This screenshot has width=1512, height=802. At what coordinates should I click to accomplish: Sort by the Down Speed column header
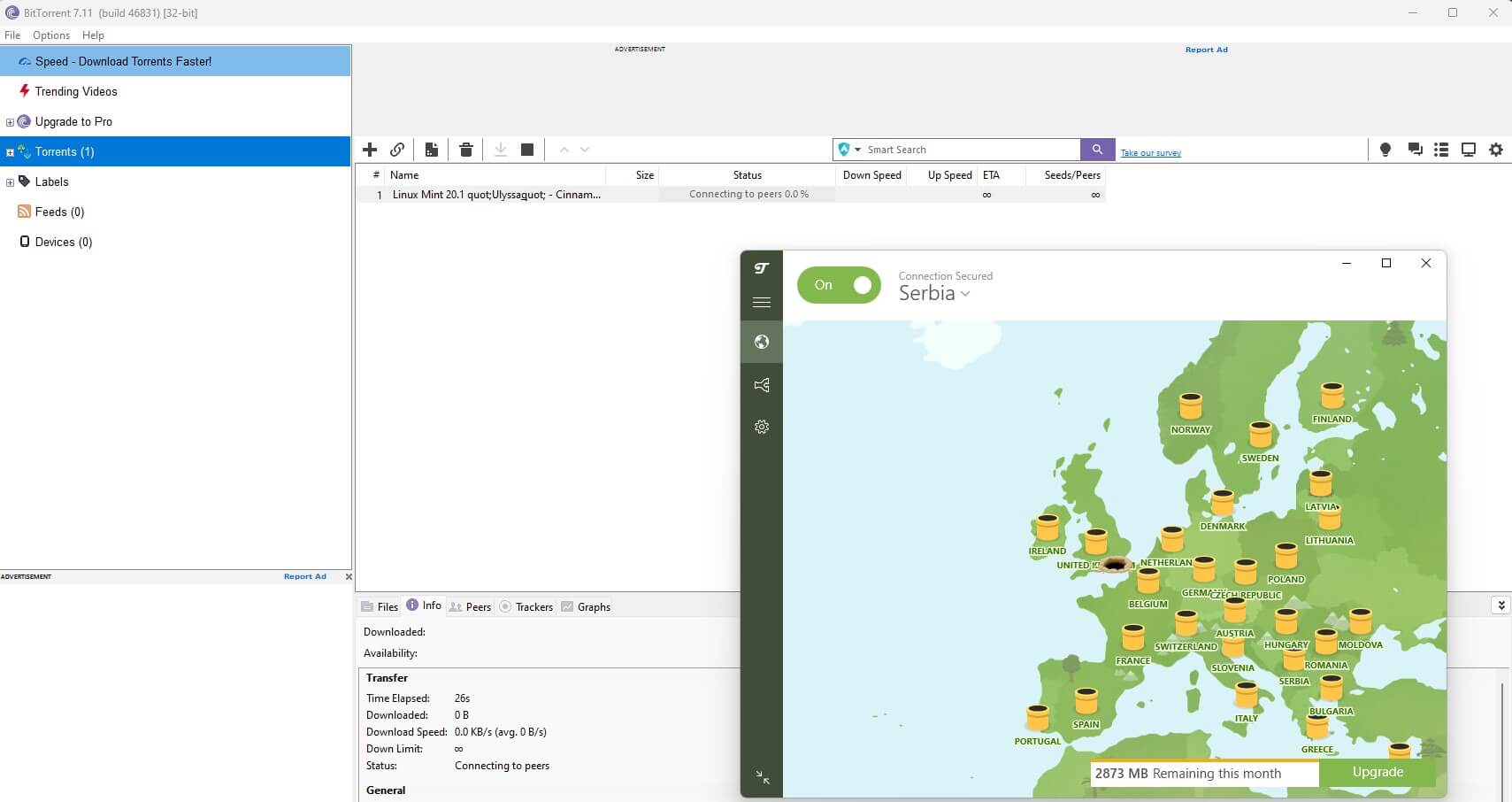point(871,175)
